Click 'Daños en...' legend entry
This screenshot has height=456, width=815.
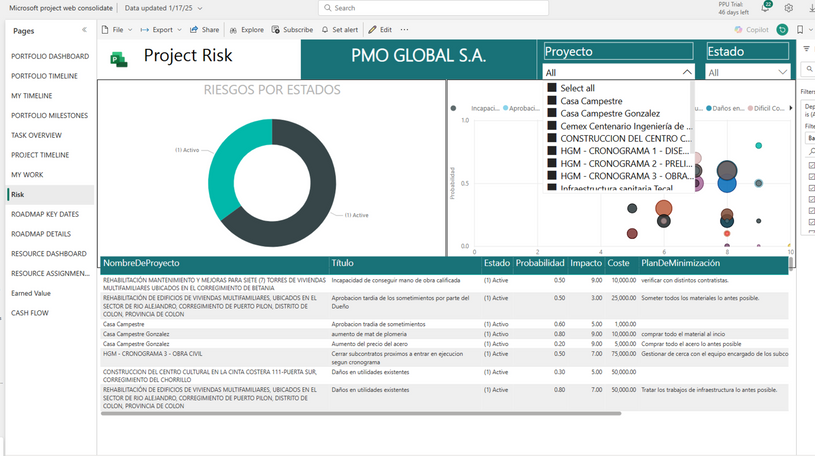click(x=726, y=108)
